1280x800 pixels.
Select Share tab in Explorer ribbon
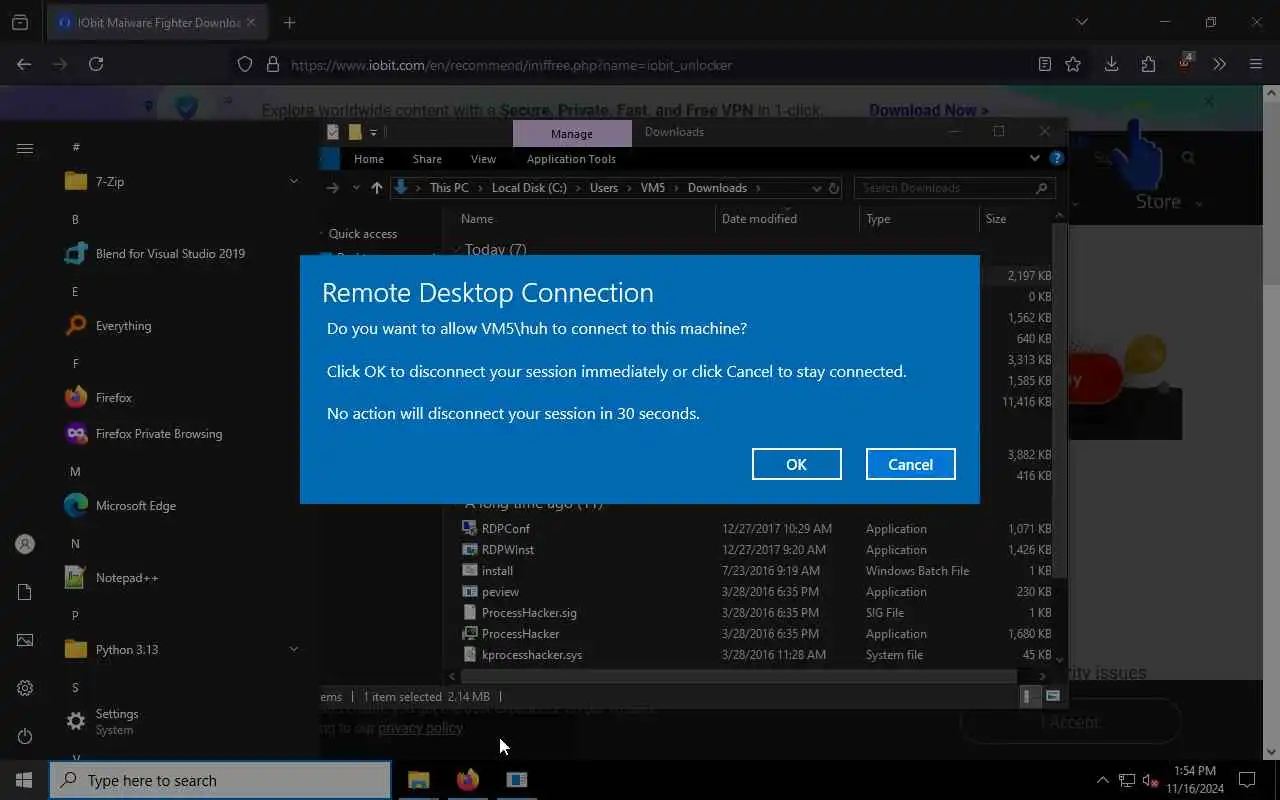click(x=427, y=159)
